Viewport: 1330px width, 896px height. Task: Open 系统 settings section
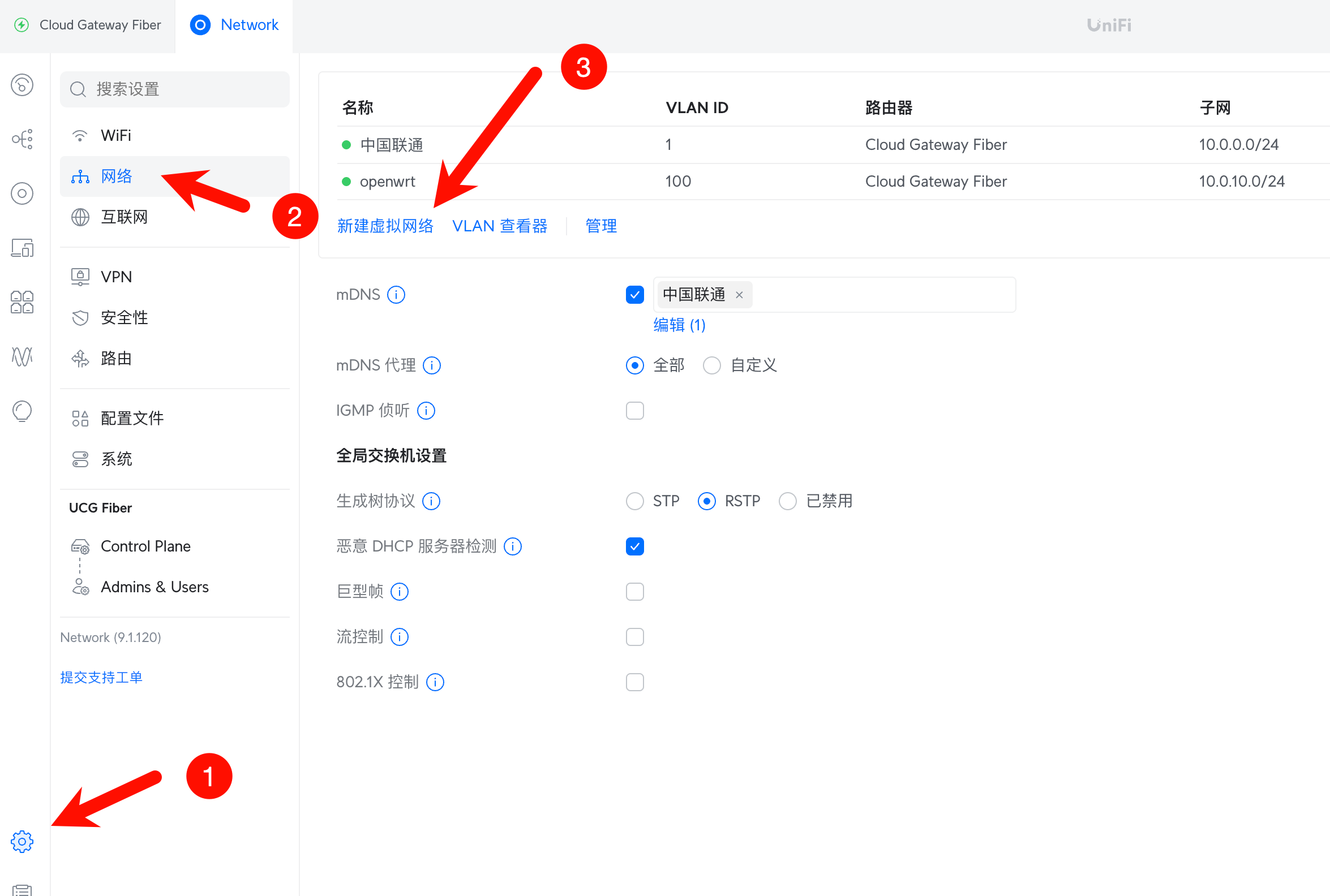175,459
